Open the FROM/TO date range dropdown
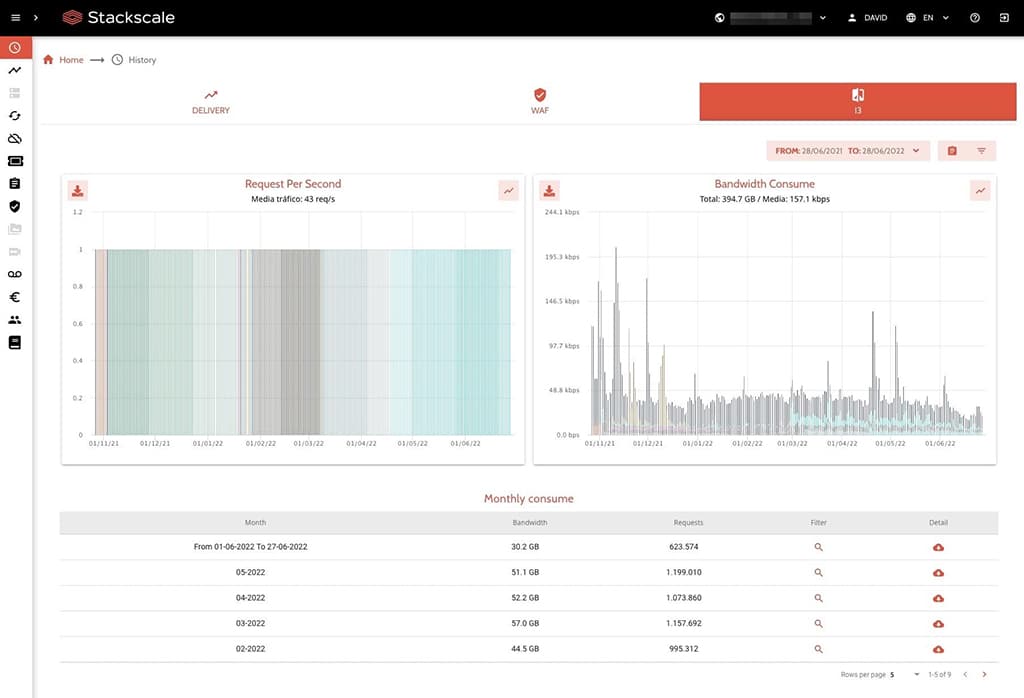The height and width of the screenshot is (698, 1024). click(x=848, y=151)
